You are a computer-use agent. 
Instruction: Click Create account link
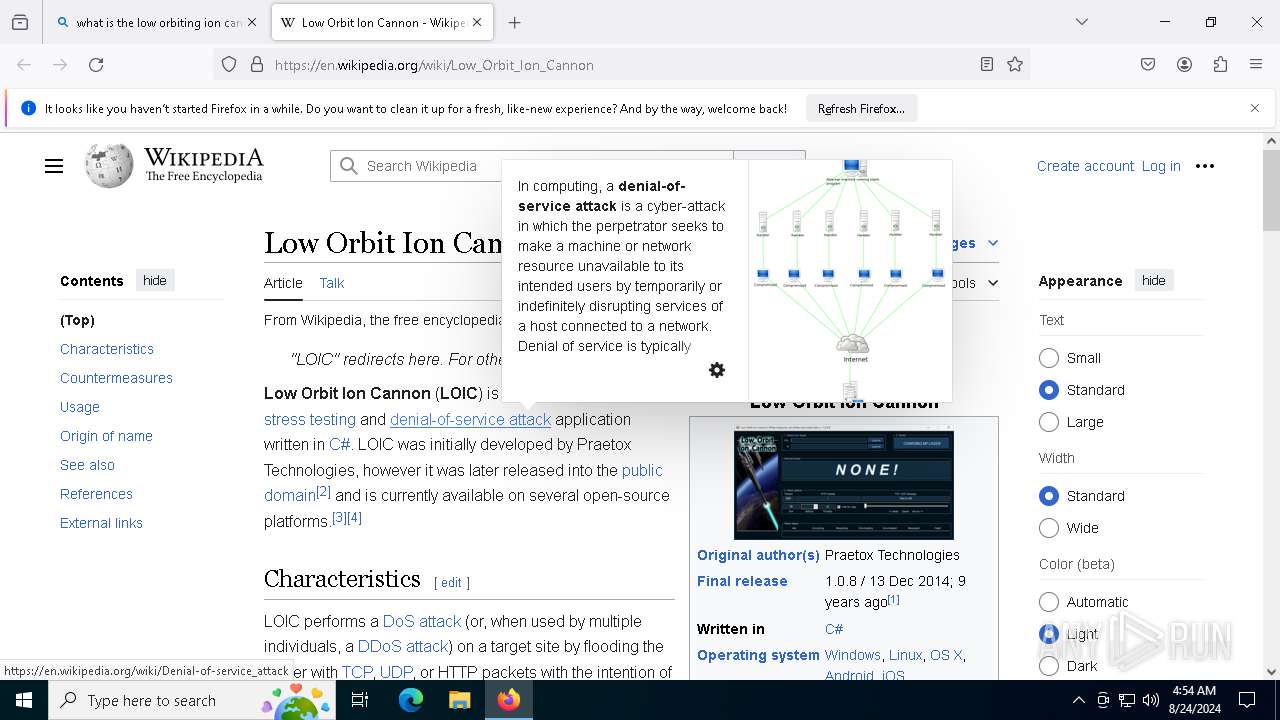click(1085, 166)
